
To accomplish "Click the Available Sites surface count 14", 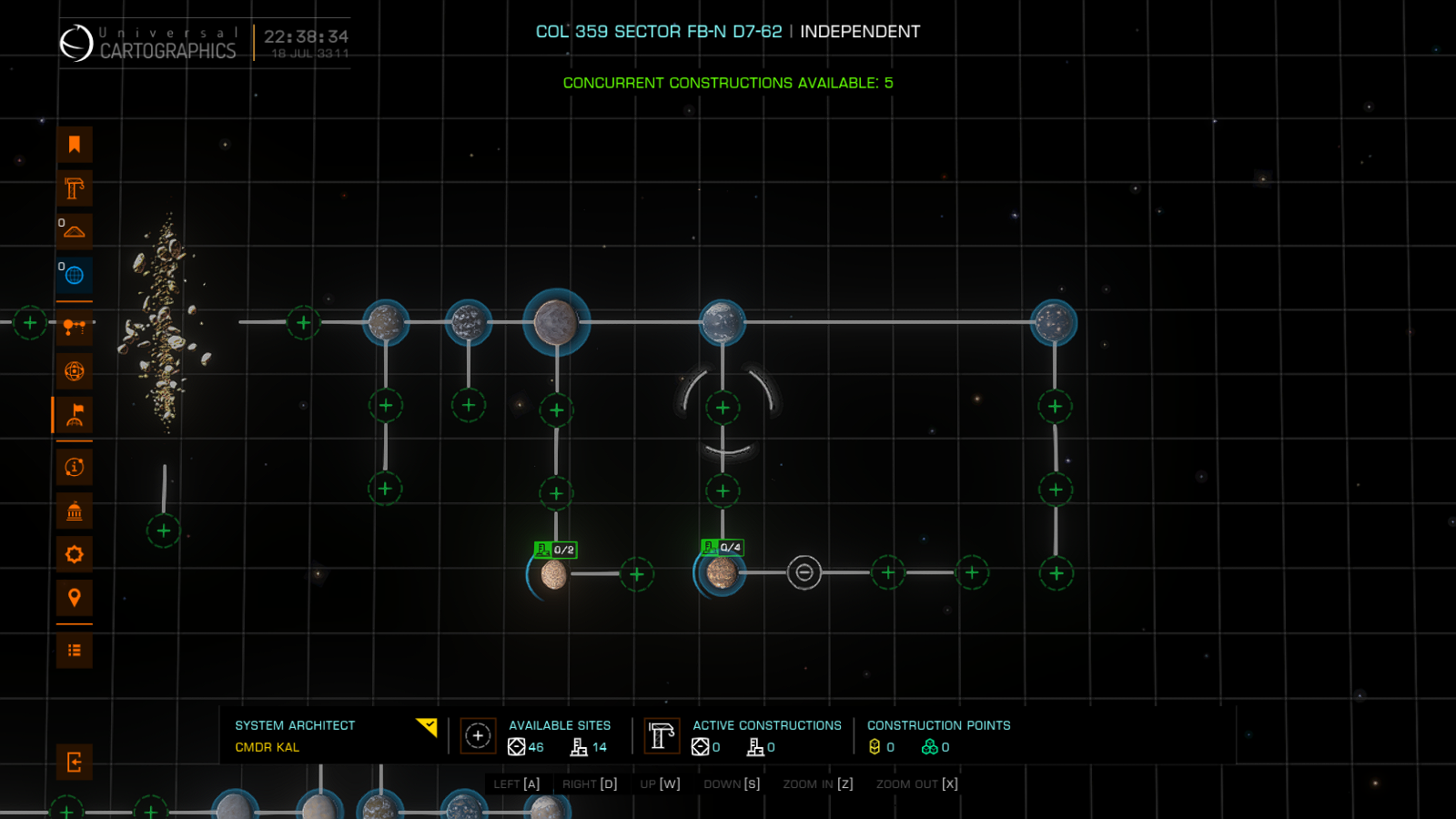I will point(589,747).
